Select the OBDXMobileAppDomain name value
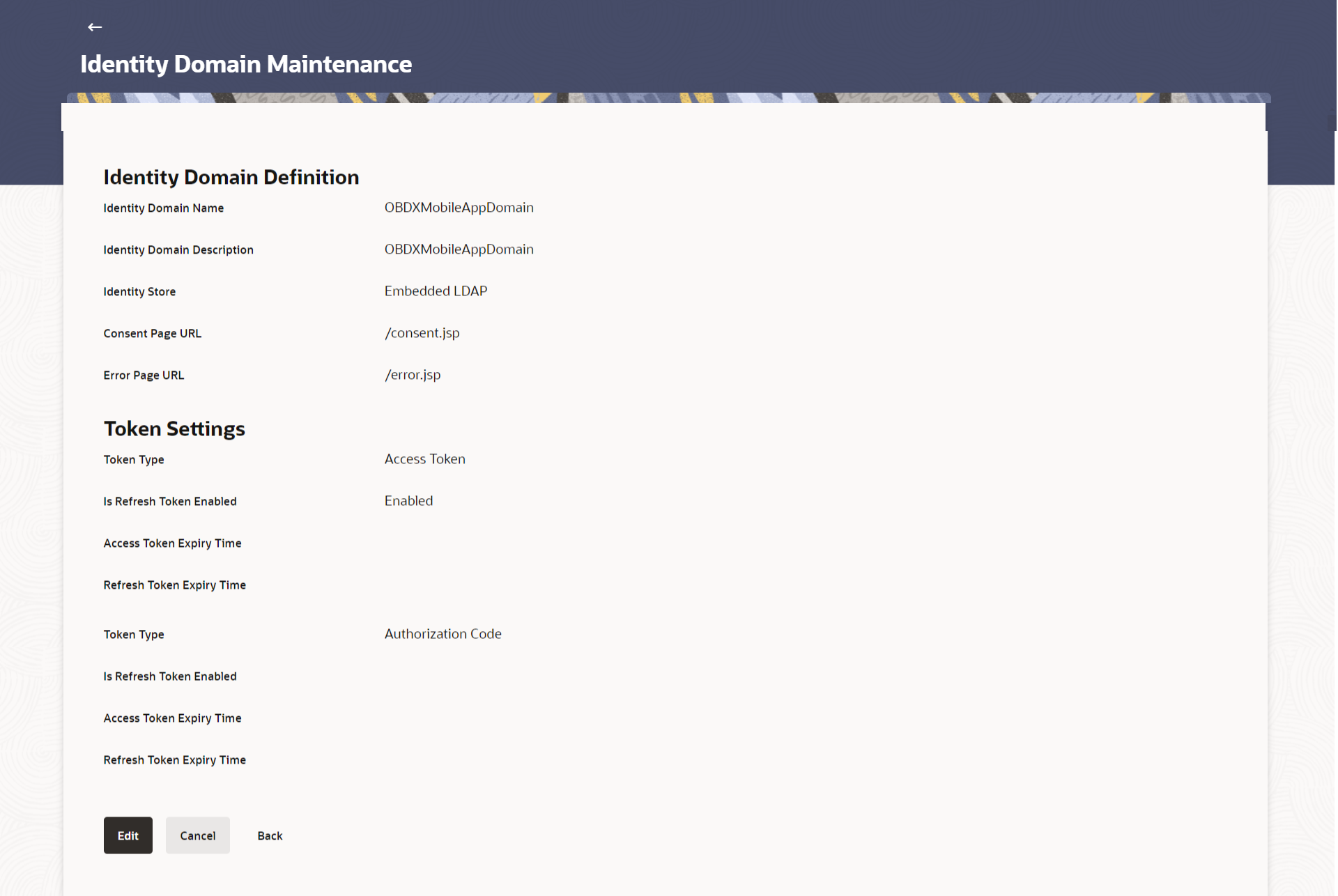 [x=459, y=208]
